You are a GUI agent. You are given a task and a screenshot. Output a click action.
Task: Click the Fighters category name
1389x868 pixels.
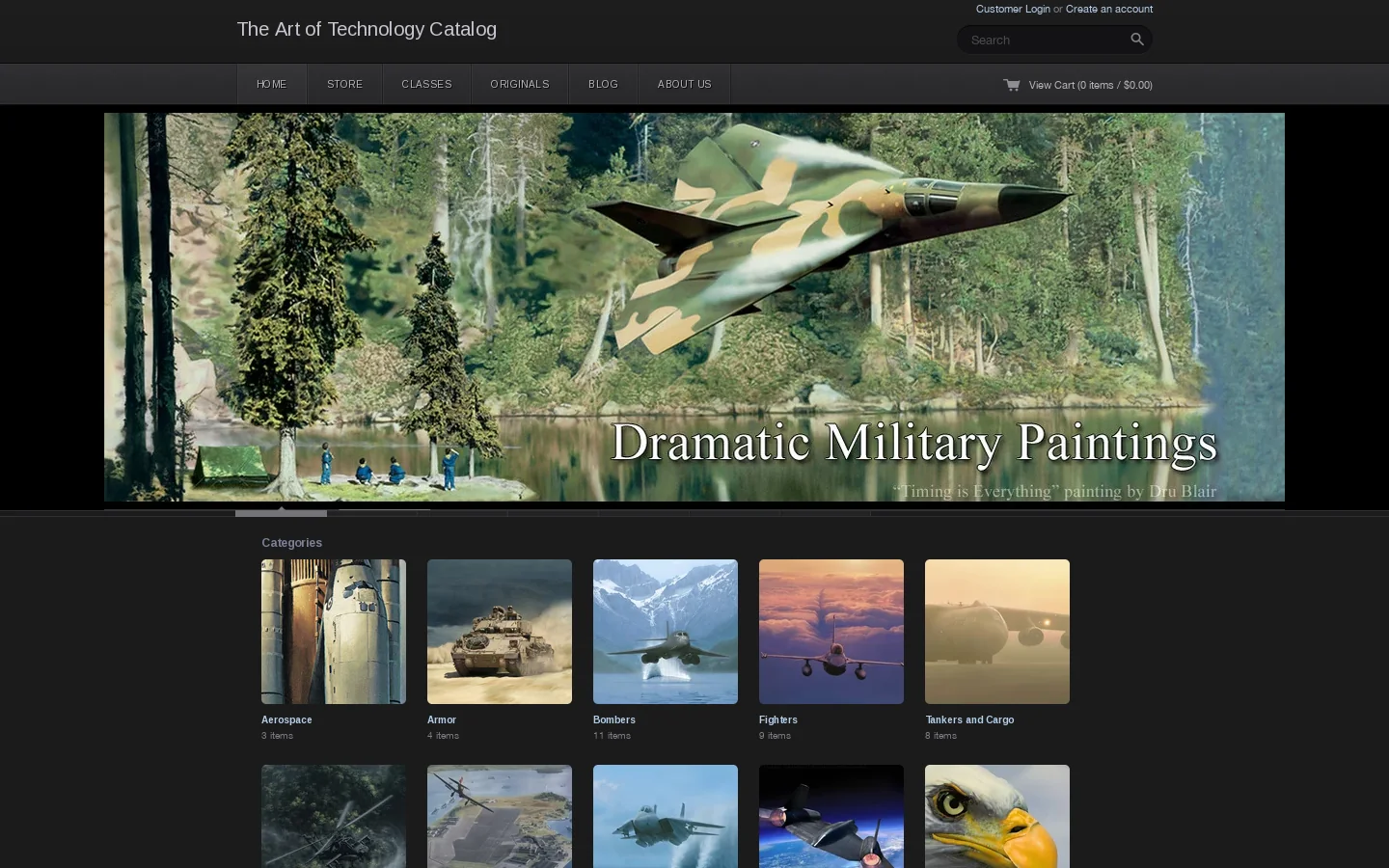pos(778,719)
